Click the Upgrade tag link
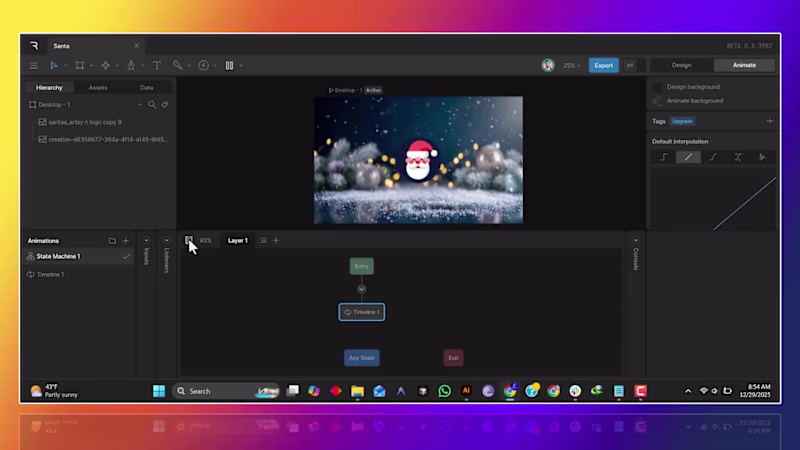Image resolution: width=800 pixels, height=450 pixels. point(682,121)
